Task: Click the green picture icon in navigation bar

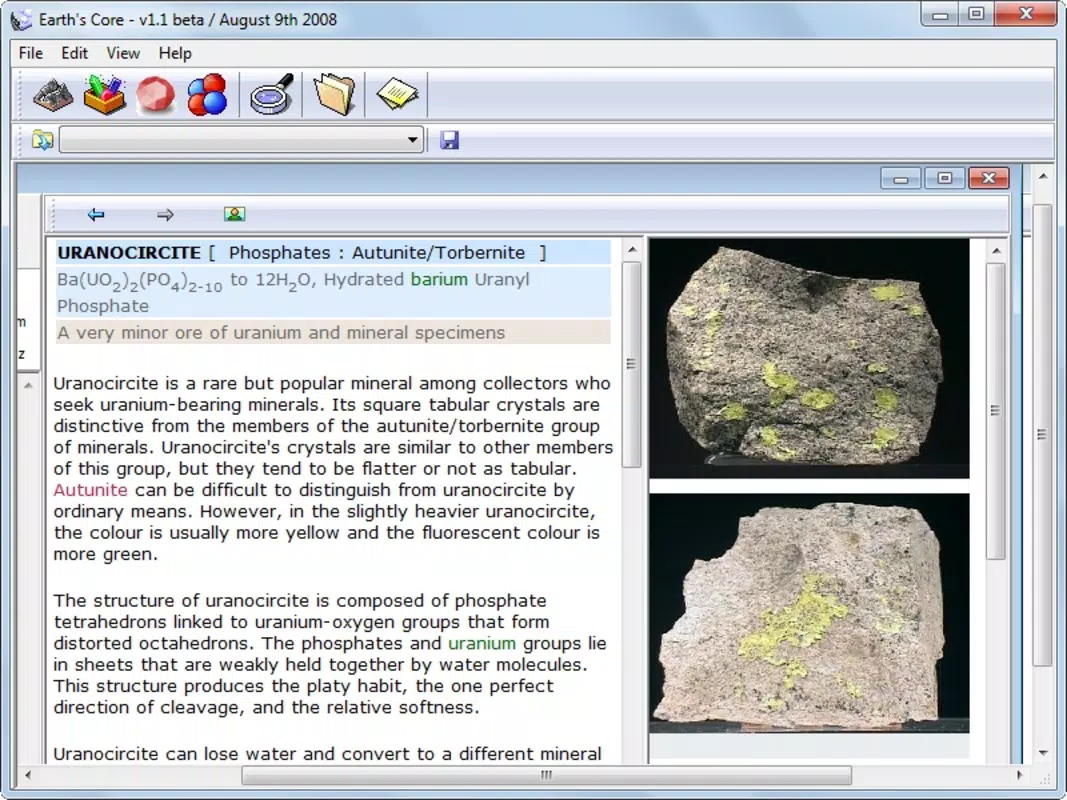Action: click(x=235, y=214)
